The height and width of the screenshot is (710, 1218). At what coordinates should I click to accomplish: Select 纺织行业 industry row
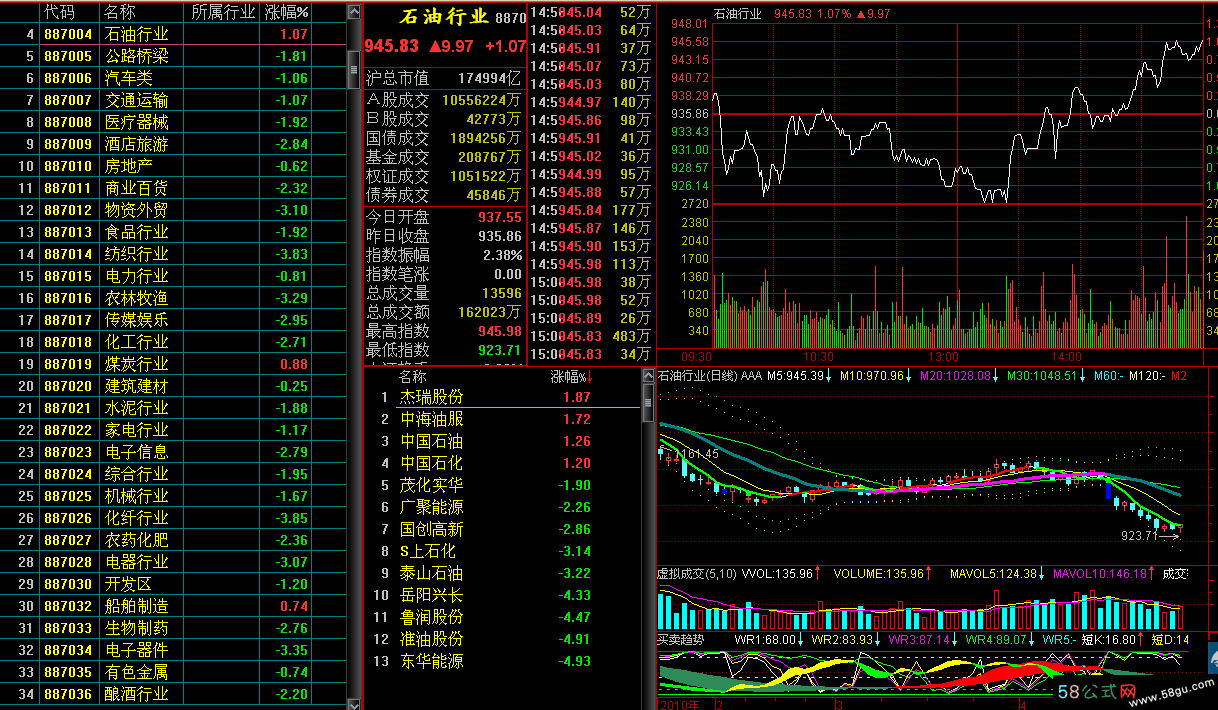click(x=173, y=254)
